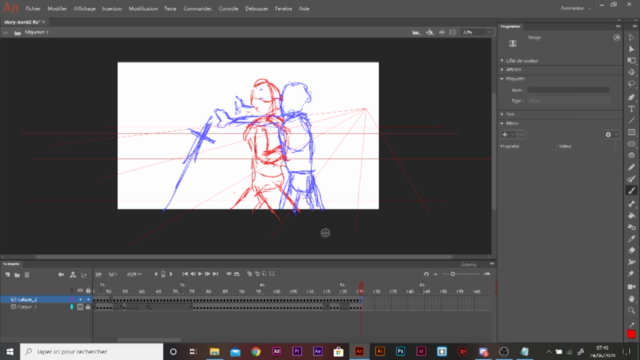The width and height of the screenshot is (640, 360).
Task: Open the add filter plus dropdown
Action: pyautogui.click(x=508, y=134)
